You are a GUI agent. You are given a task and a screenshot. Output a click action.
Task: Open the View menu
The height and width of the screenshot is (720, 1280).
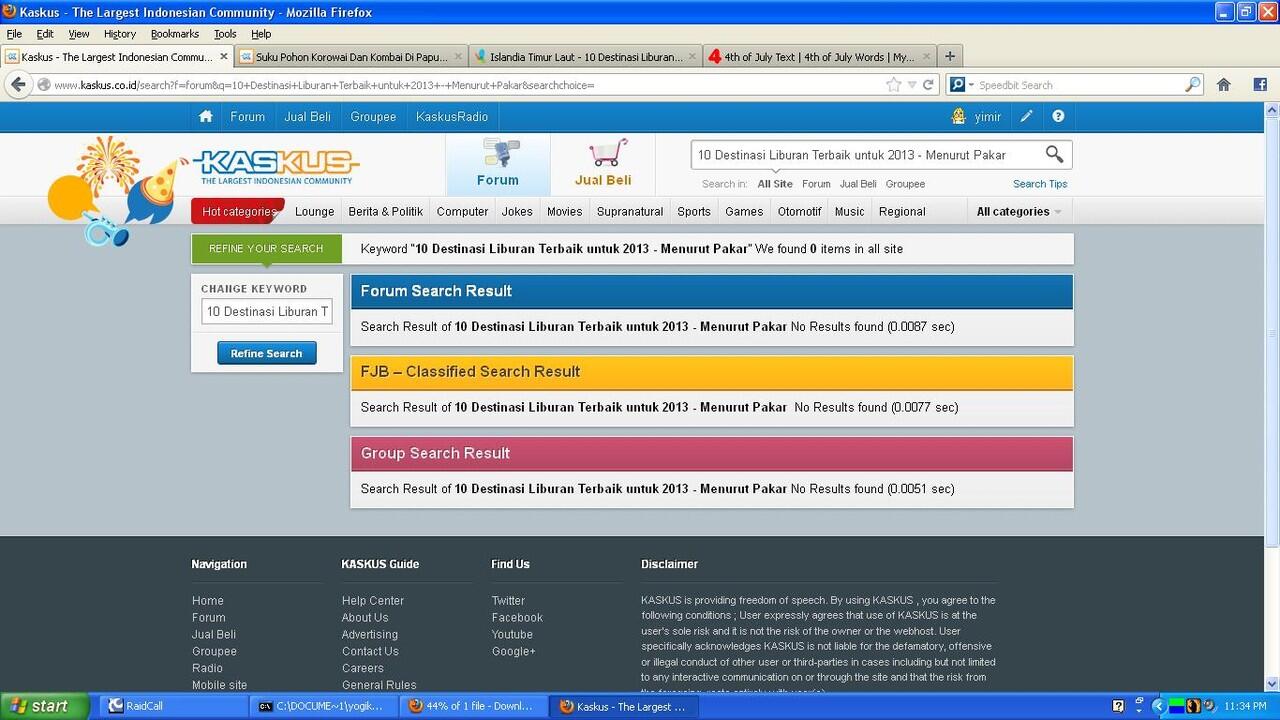pos(79,34)
